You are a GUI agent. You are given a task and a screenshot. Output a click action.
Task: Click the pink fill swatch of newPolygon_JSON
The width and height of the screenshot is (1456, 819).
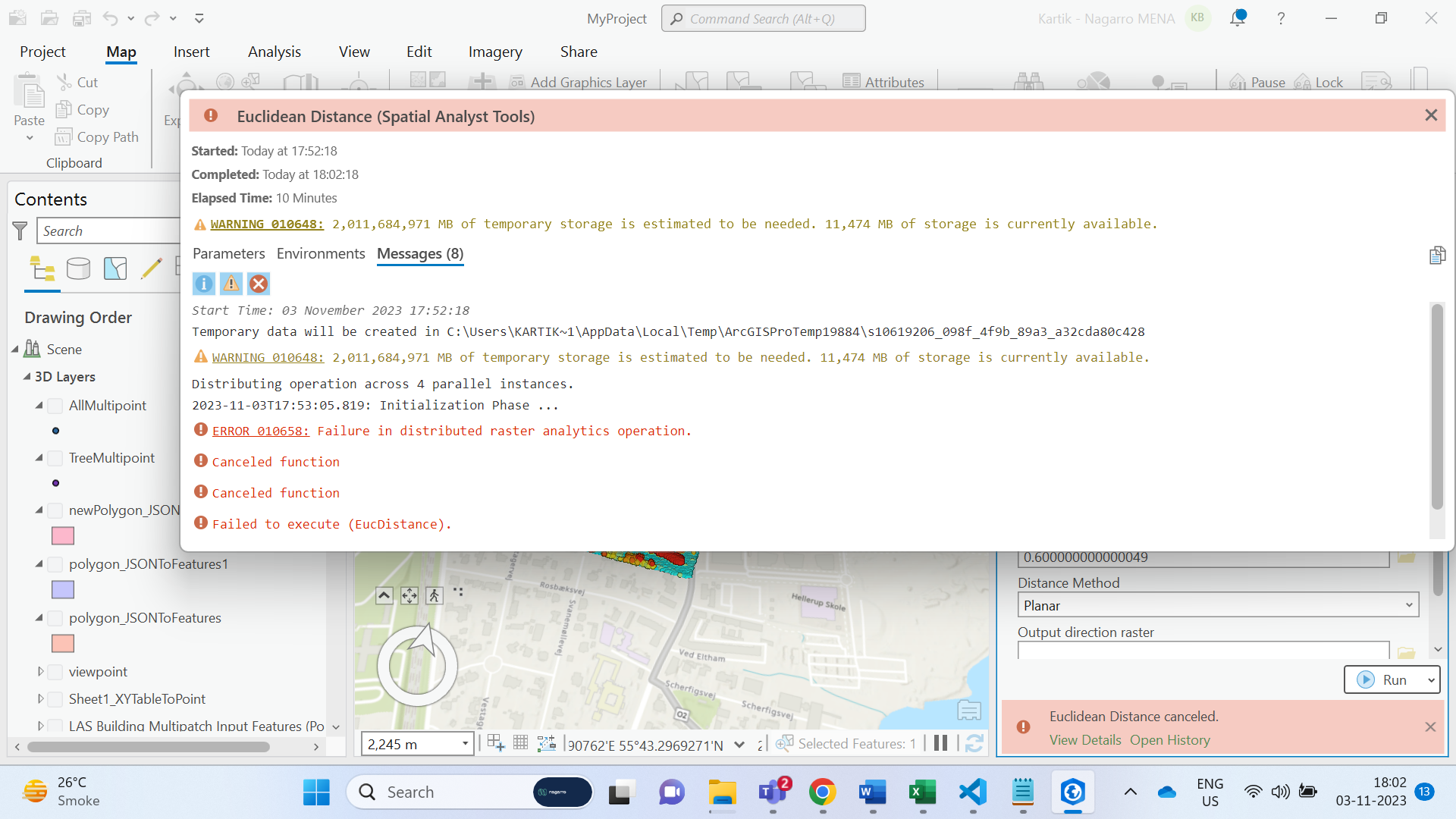coord(62,536)
